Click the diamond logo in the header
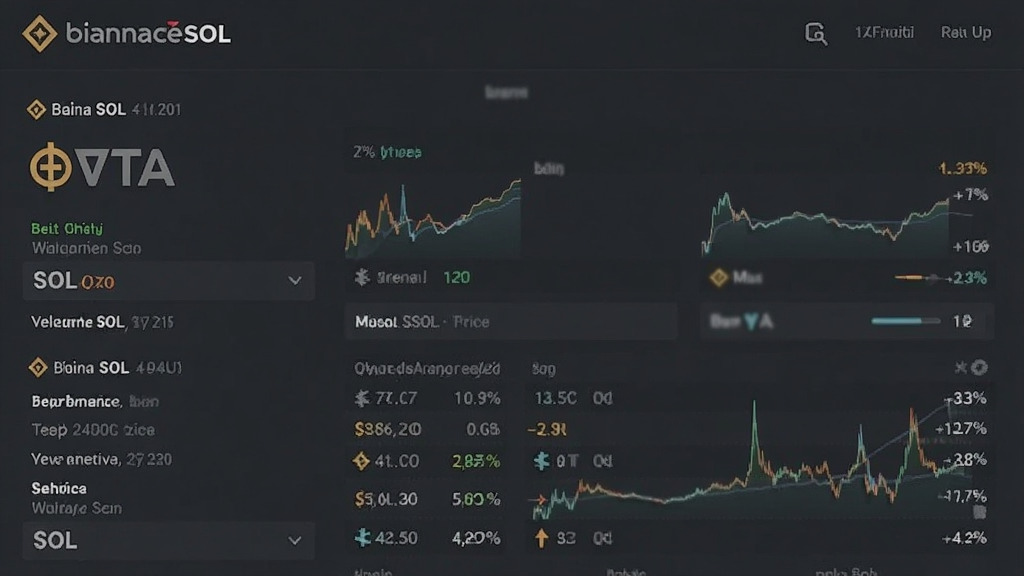Image resolution: width=1024 pixels, height=576 pixels. coord(39,33)
